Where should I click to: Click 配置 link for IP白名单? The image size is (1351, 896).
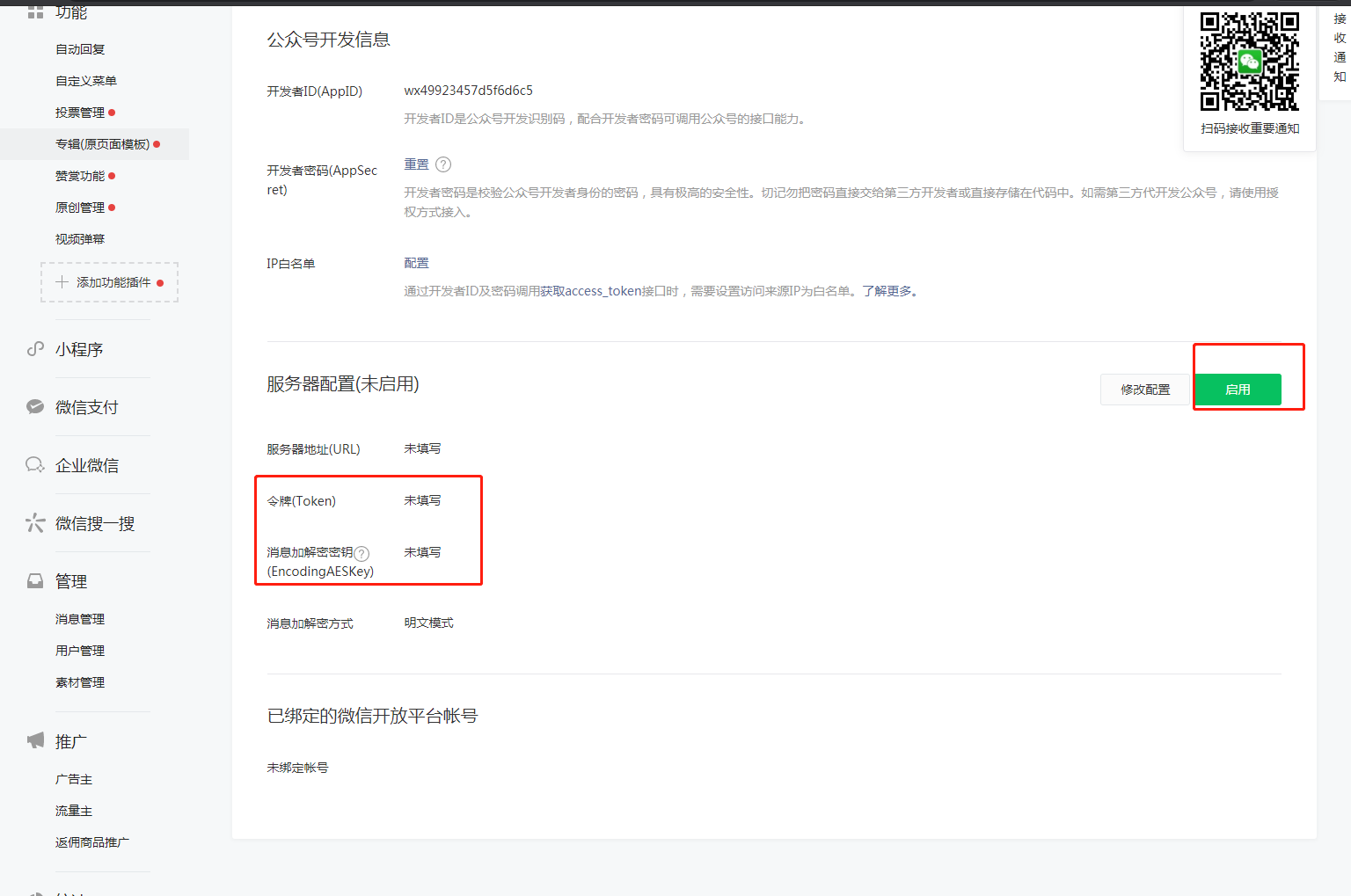click(416, 263)
